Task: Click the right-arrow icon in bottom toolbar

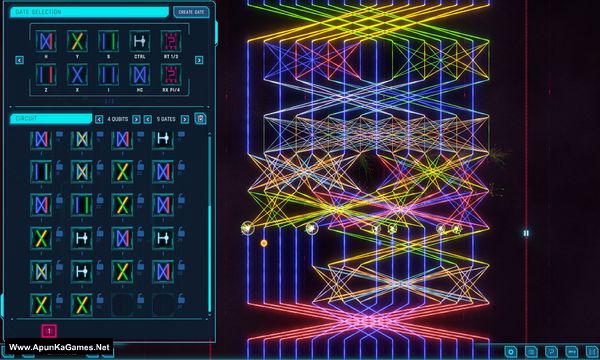Action: [x=571, y=352]
